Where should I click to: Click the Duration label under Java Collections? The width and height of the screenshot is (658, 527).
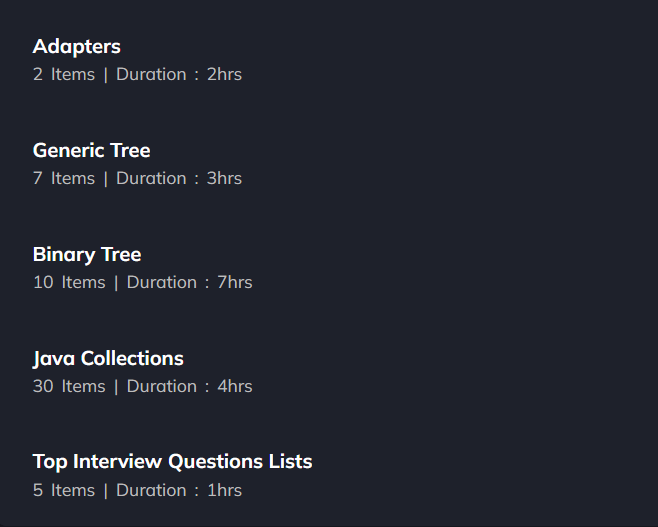[x=162, y=386]
